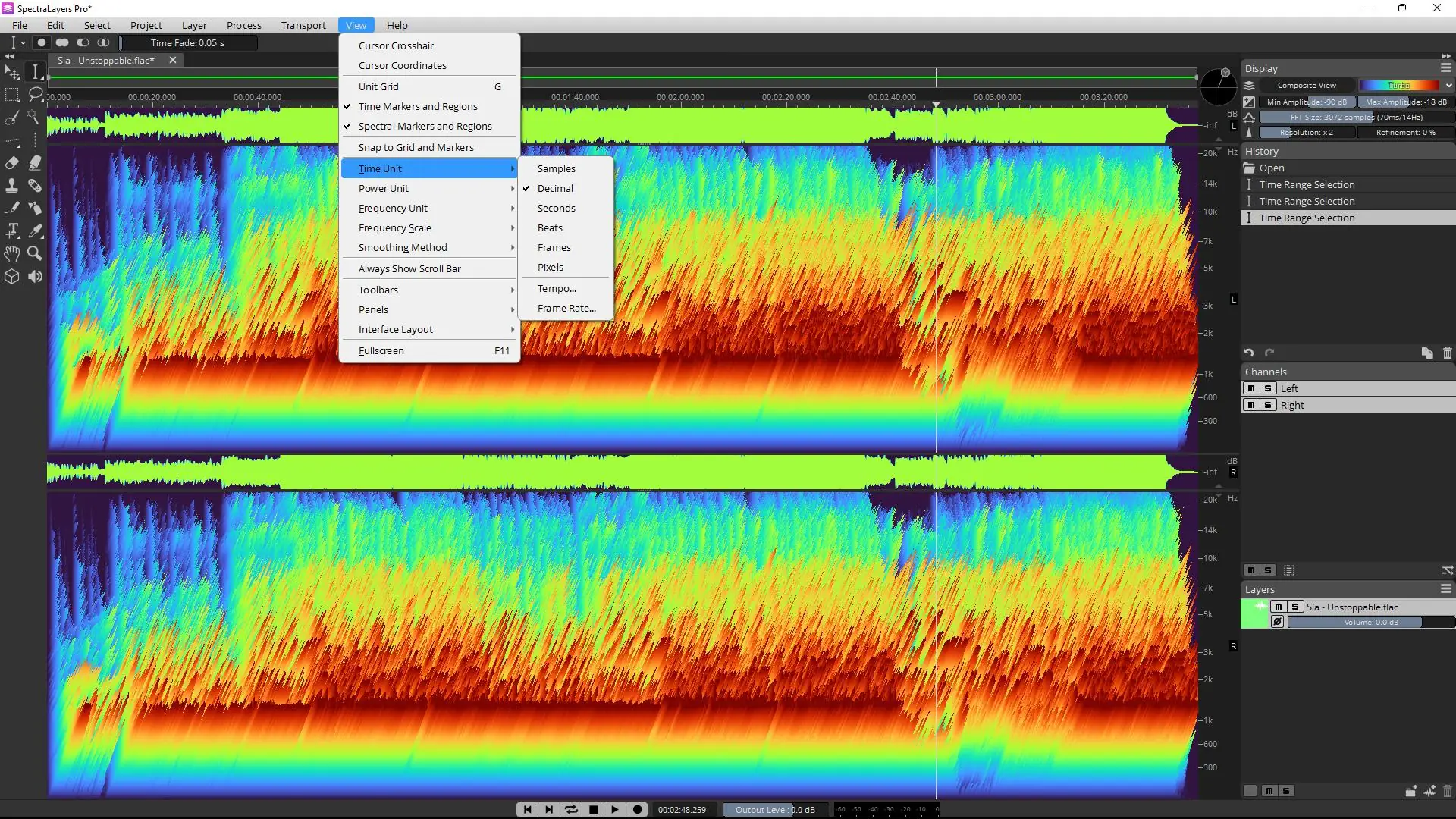Uncheck Time Markers and Regions
Image resolution: width=1456 pixels, height=819 pixels.
click(x=418, y=107)
